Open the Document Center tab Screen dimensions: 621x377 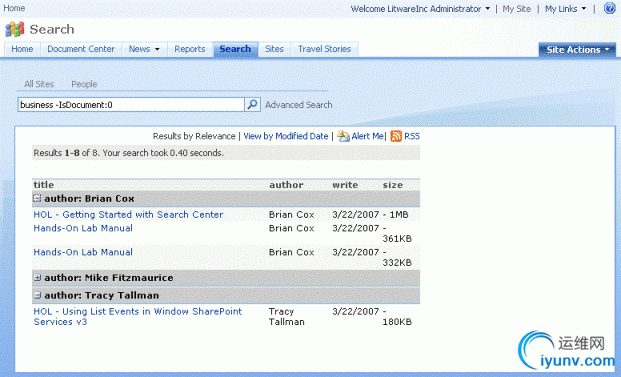[x=81, y=49]
